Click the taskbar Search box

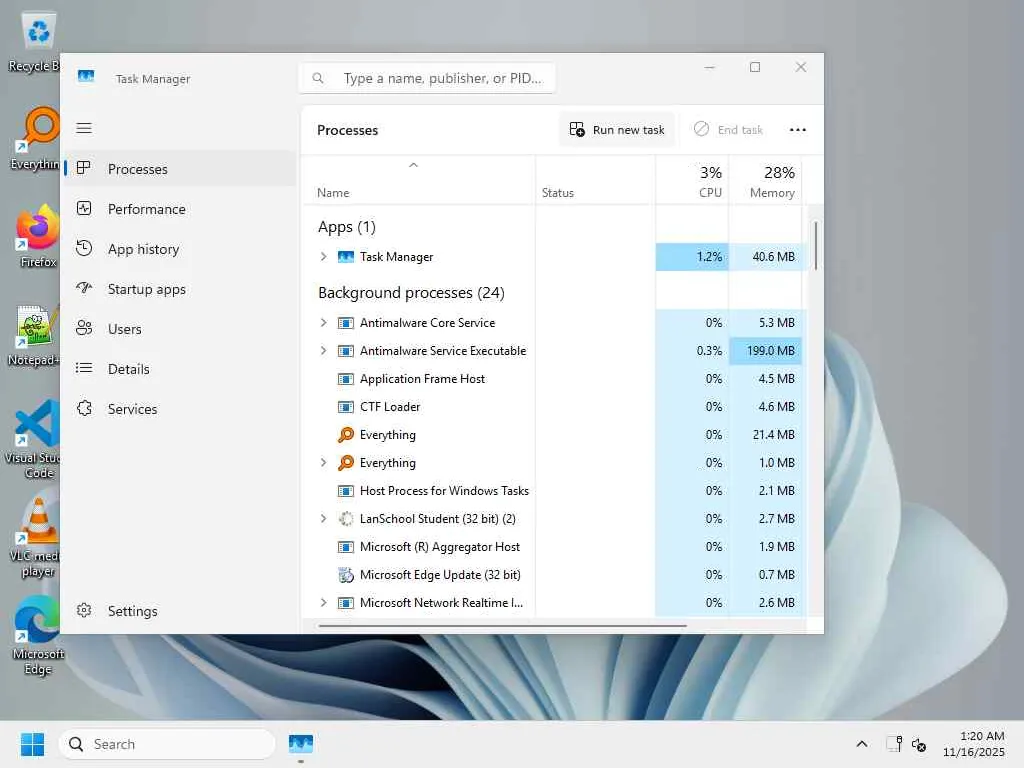(167, 744)
